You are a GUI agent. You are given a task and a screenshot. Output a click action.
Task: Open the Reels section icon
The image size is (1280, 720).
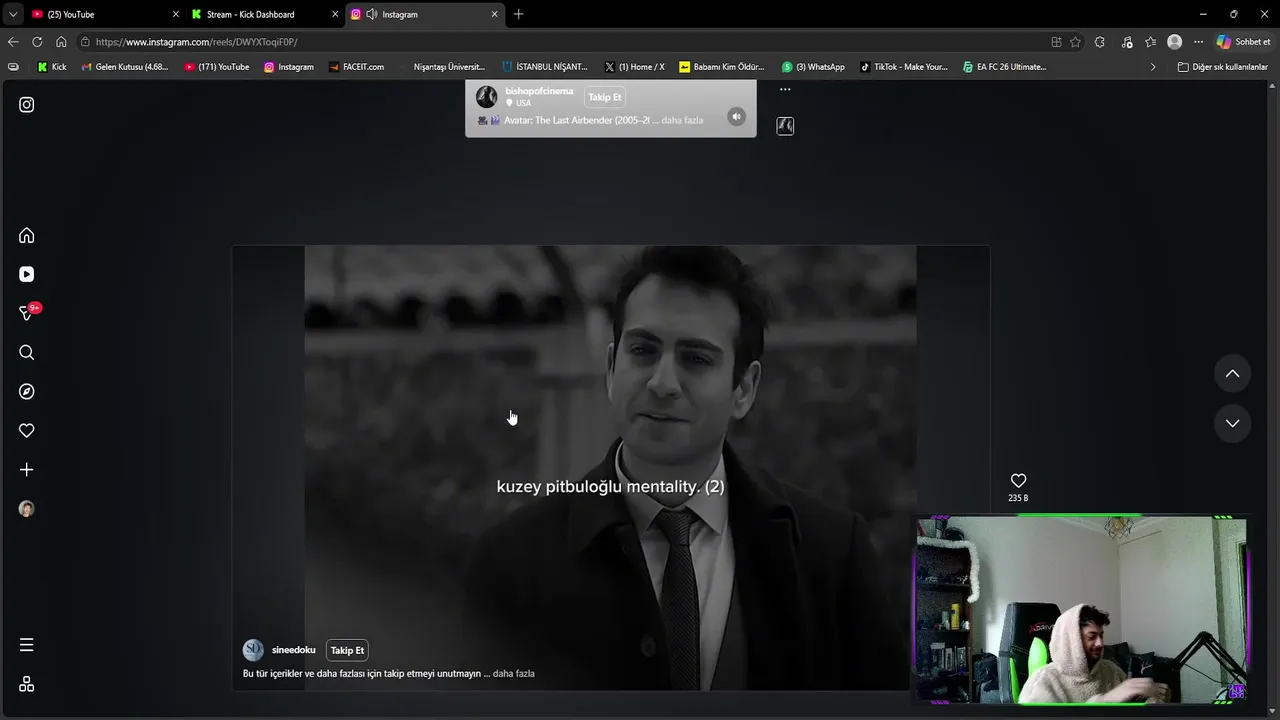[27, 274]
